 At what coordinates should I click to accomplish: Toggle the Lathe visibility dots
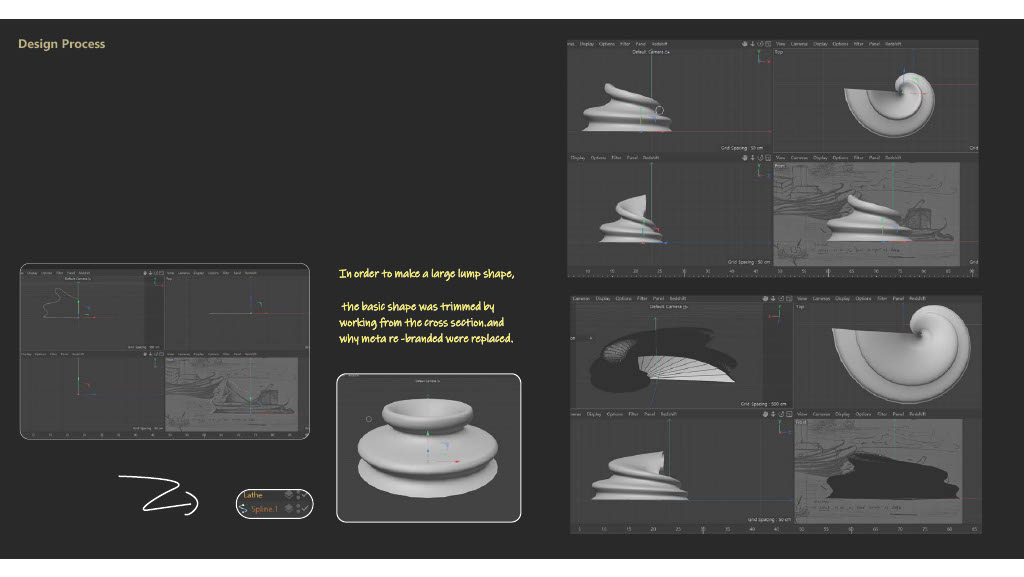298,495
